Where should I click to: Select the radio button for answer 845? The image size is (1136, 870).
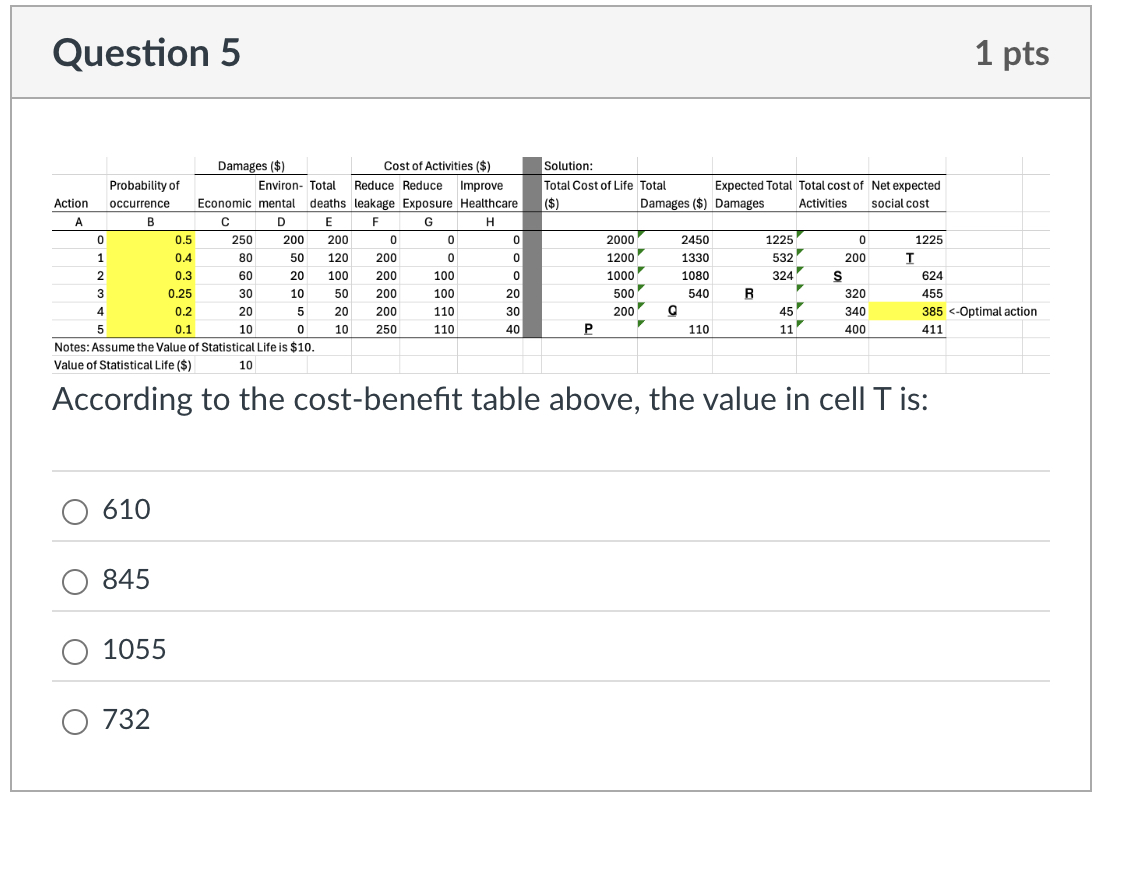75,581
